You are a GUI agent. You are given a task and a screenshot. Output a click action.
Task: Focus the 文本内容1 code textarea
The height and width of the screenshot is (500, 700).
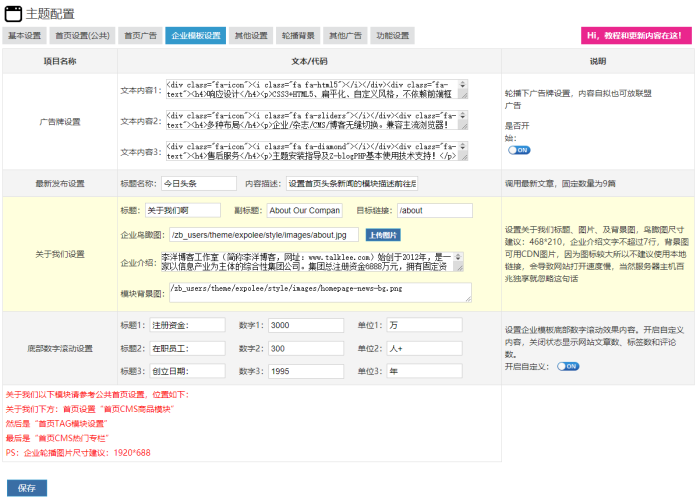click(314, 91)
